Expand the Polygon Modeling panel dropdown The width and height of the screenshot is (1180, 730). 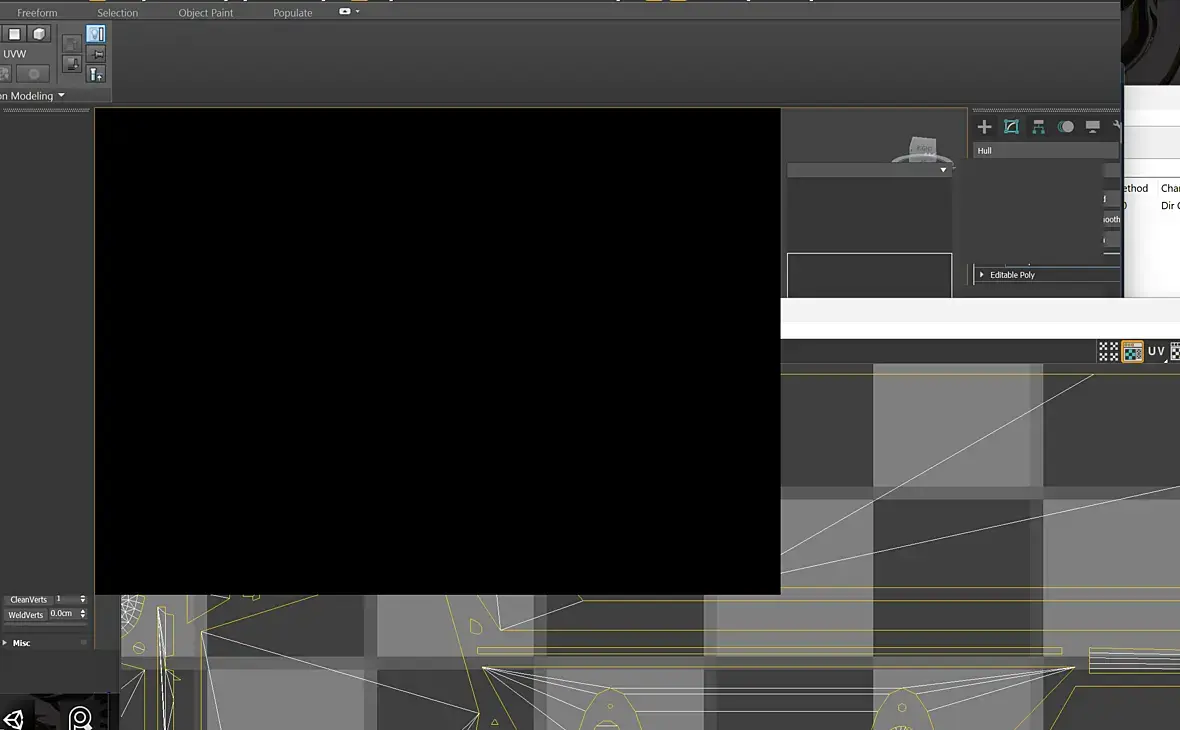tap(61, 96)
